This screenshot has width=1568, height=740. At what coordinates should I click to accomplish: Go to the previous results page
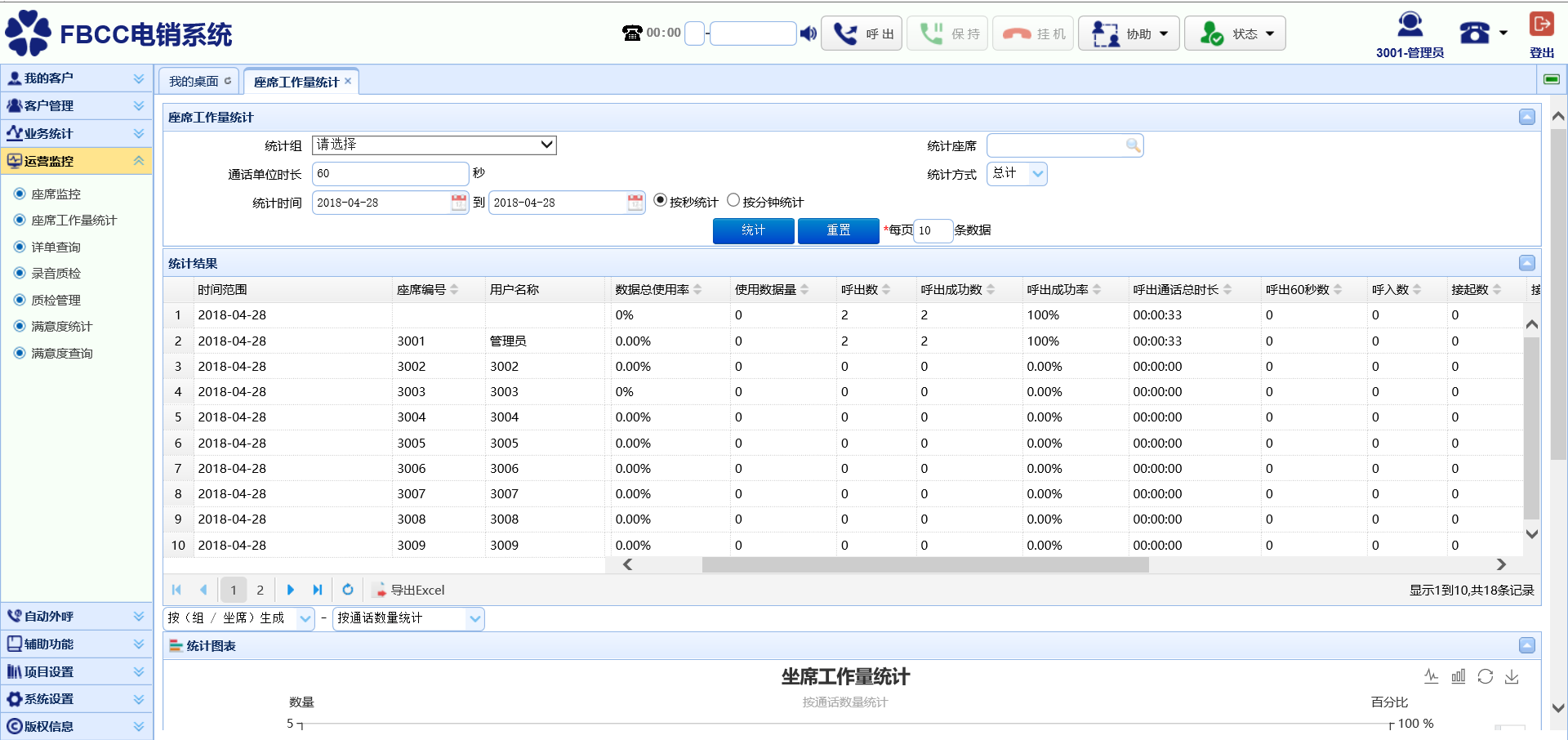(x=203, y=590)
